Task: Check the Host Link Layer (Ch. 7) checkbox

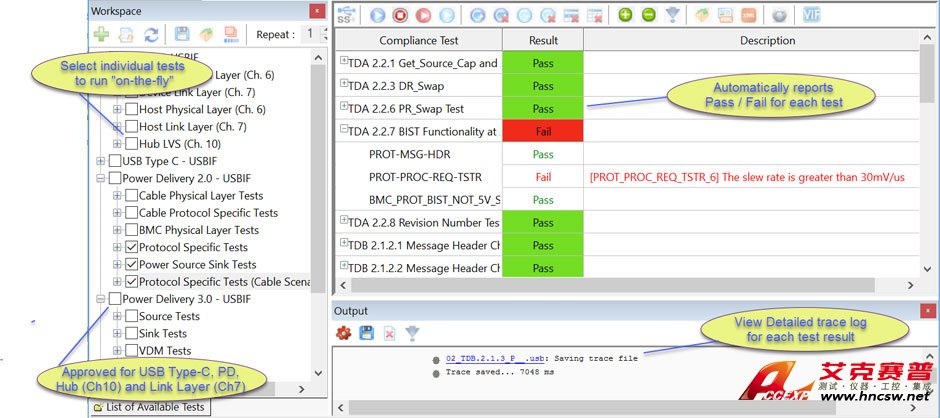Action: tap(131, 127)
